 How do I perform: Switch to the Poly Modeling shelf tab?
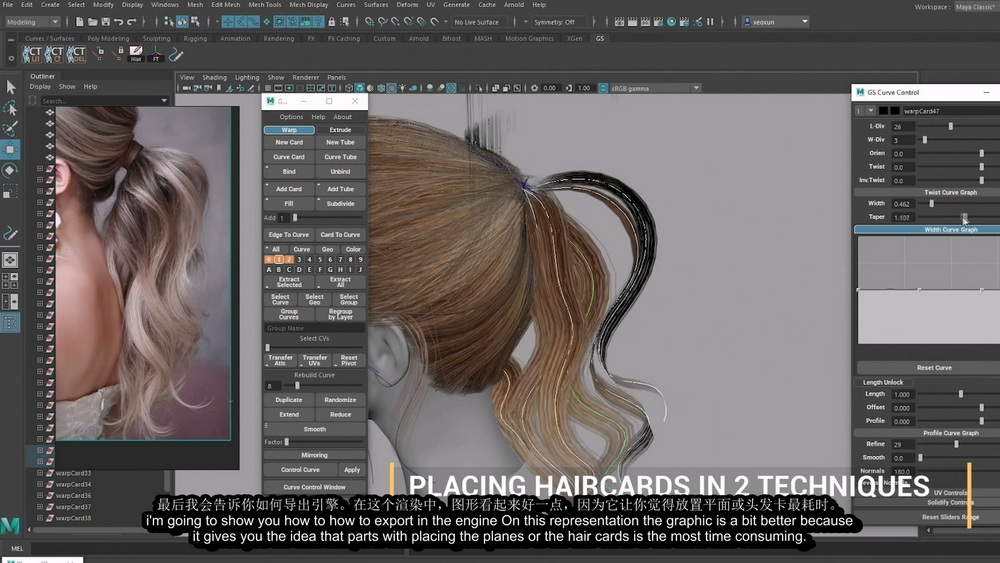pyautogui.click(x=108, y=38)
